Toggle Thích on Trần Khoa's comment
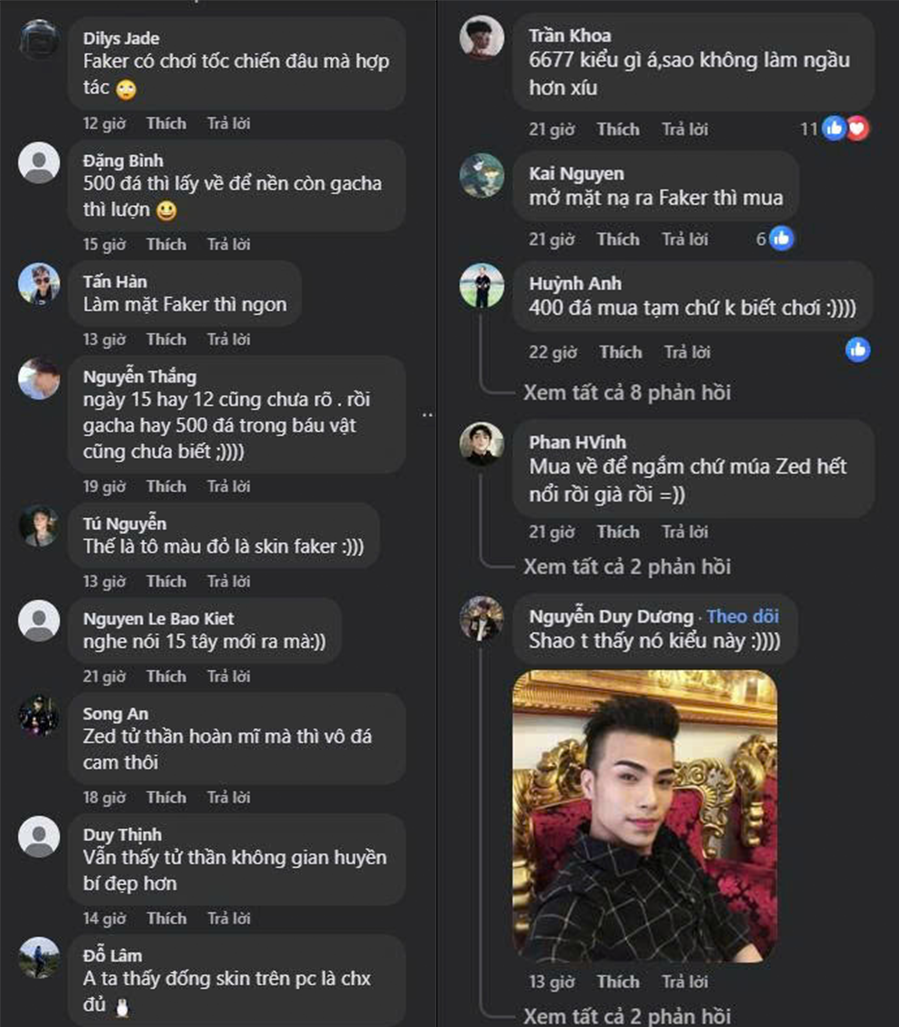This screenshot has width=899, height=1027. (618, 129)
